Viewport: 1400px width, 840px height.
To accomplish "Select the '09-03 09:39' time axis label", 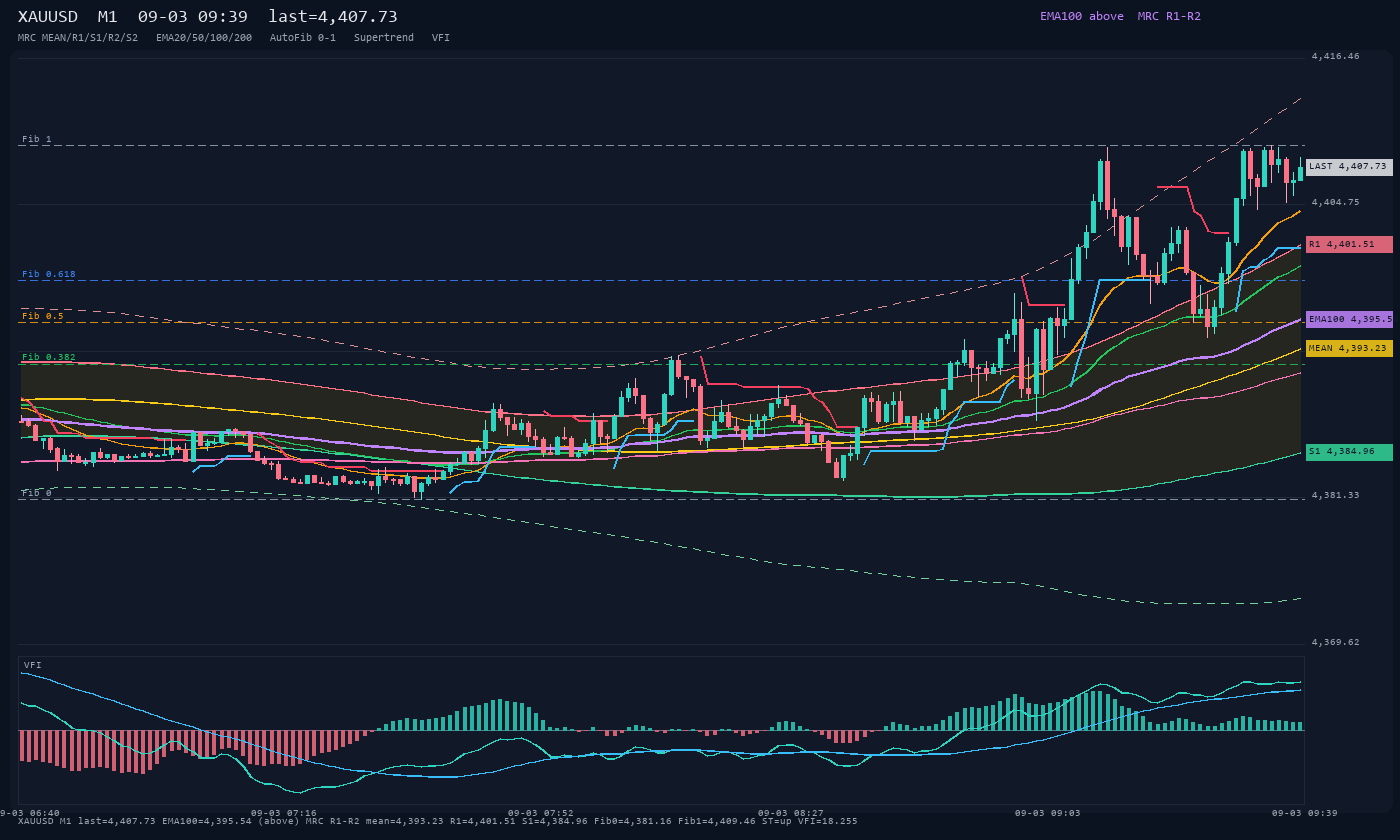I will click(x=1305, y=813).
